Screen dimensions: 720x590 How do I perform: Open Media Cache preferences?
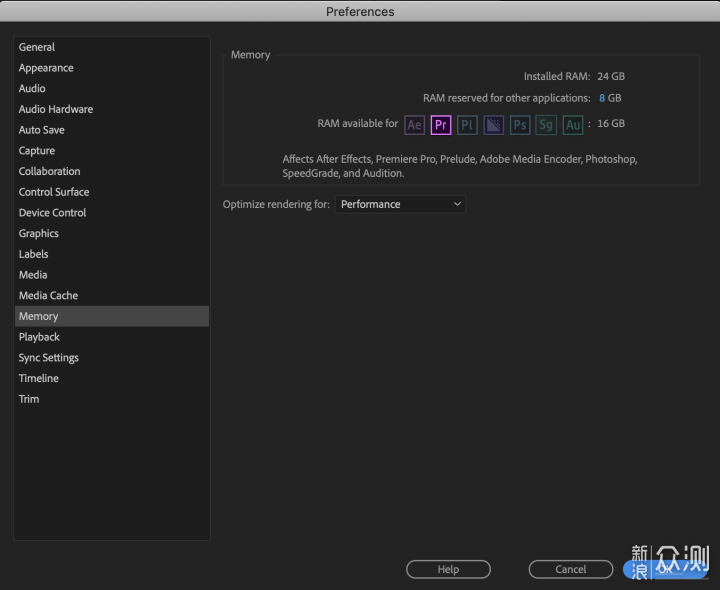coord(112,295)
